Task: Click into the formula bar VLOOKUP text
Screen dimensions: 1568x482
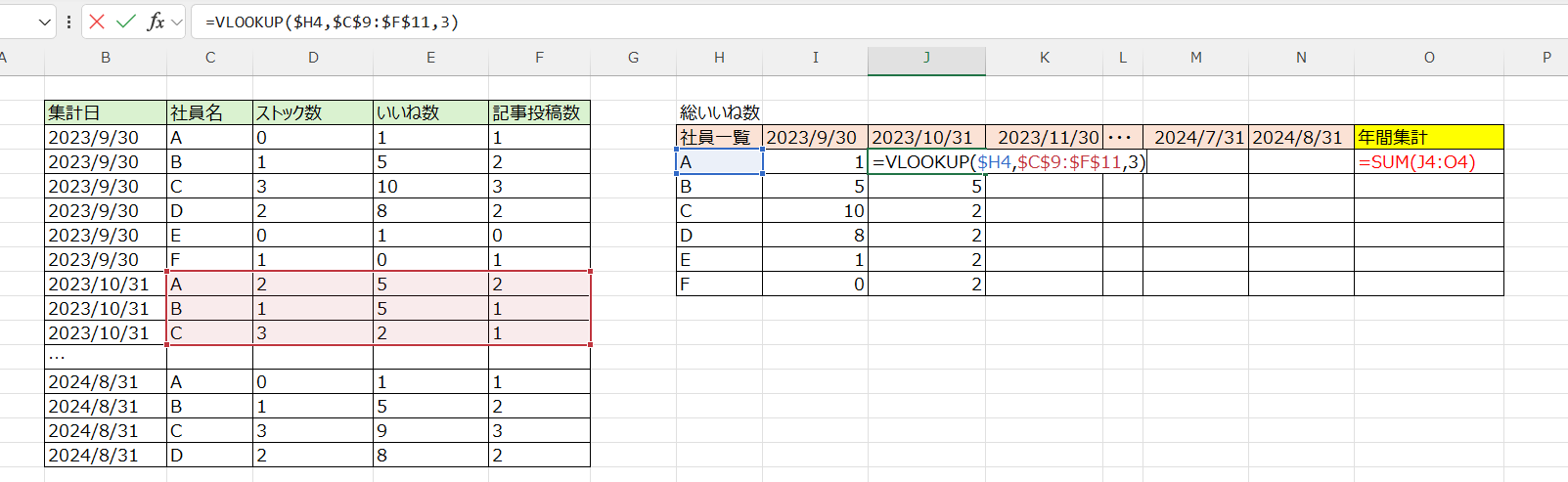Action: point(332,22)
